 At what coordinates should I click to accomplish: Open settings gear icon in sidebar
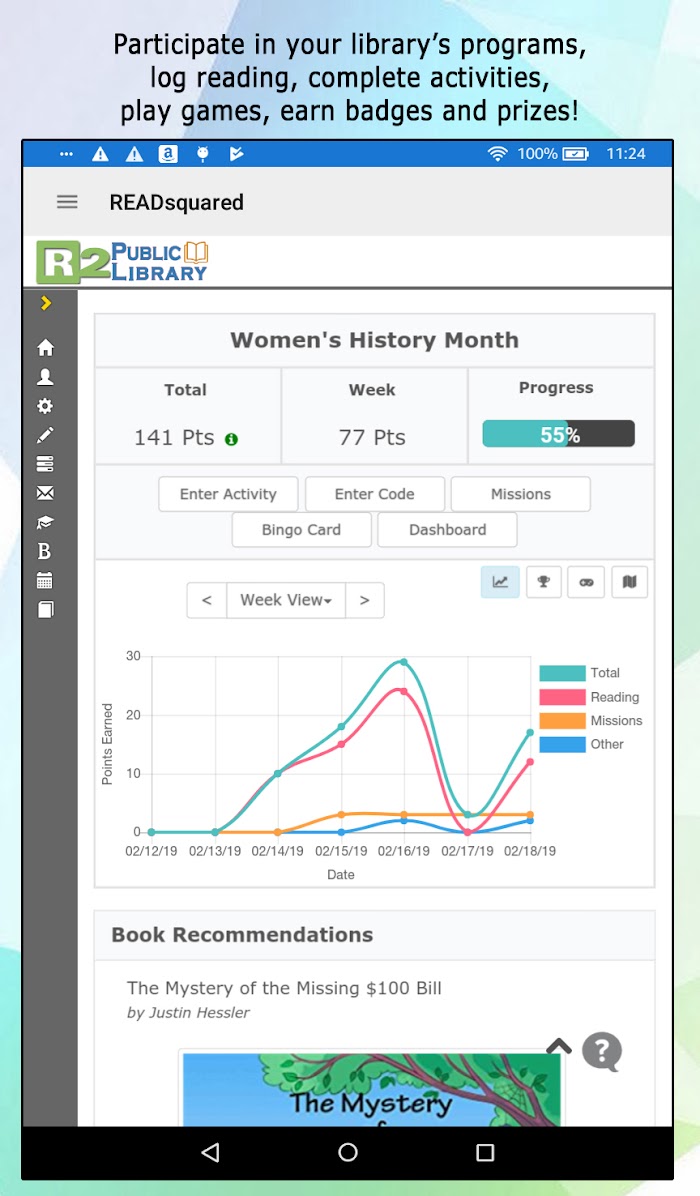pos(46,406)
